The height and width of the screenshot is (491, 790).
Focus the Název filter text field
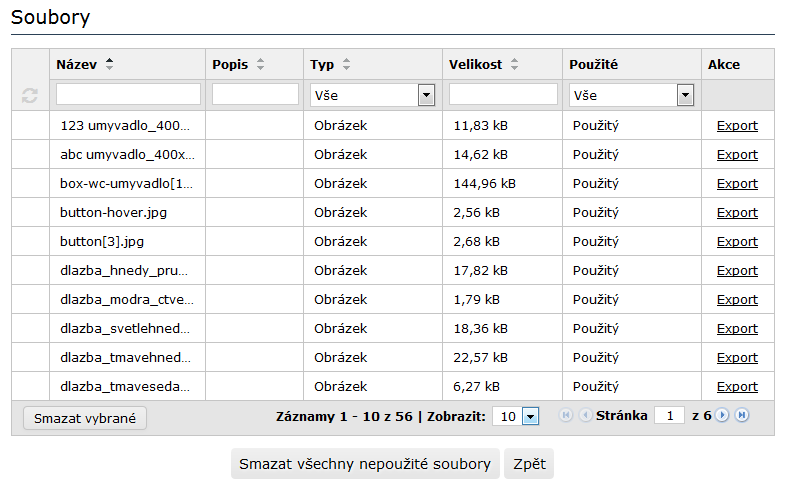coord(128,94)
